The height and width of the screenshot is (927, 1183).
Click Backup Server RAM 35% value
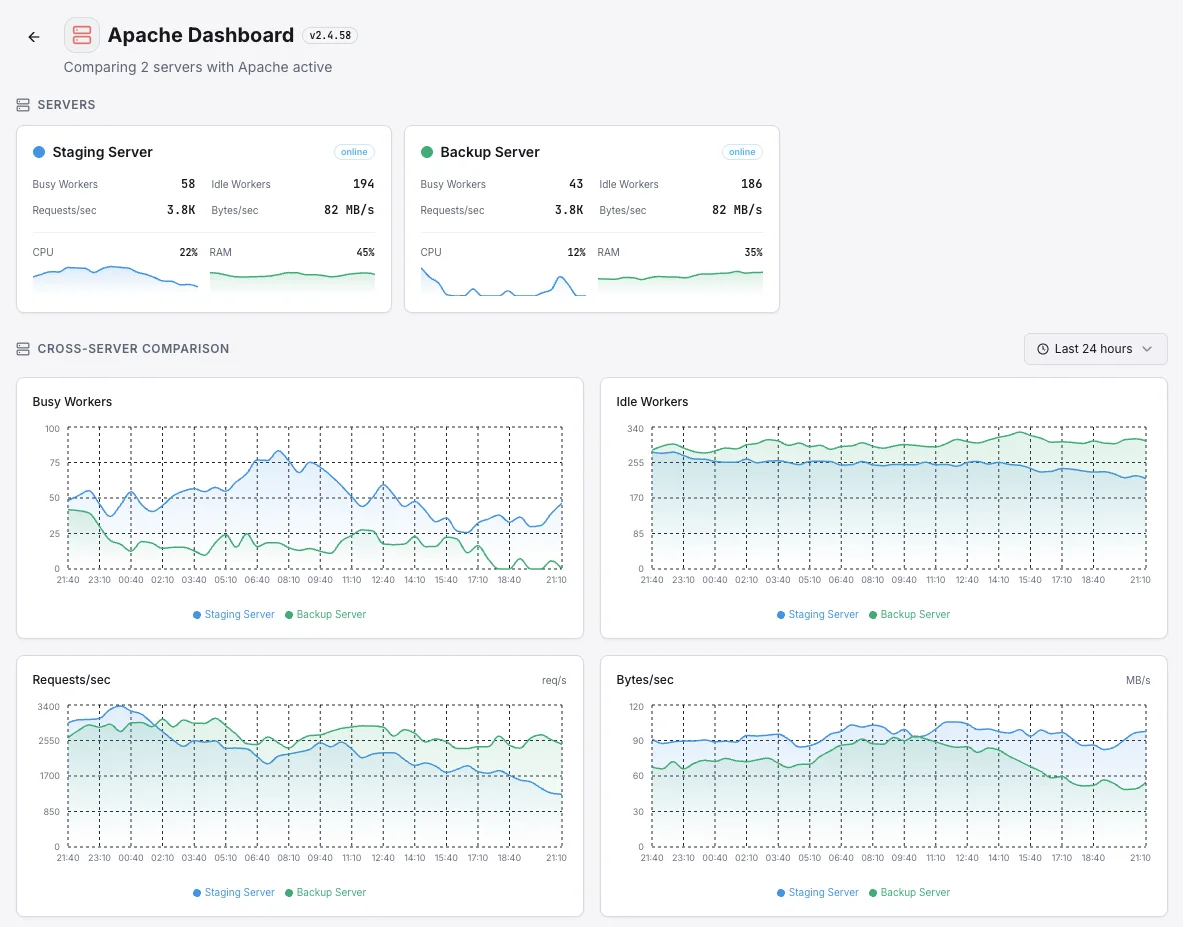point(753,253)
